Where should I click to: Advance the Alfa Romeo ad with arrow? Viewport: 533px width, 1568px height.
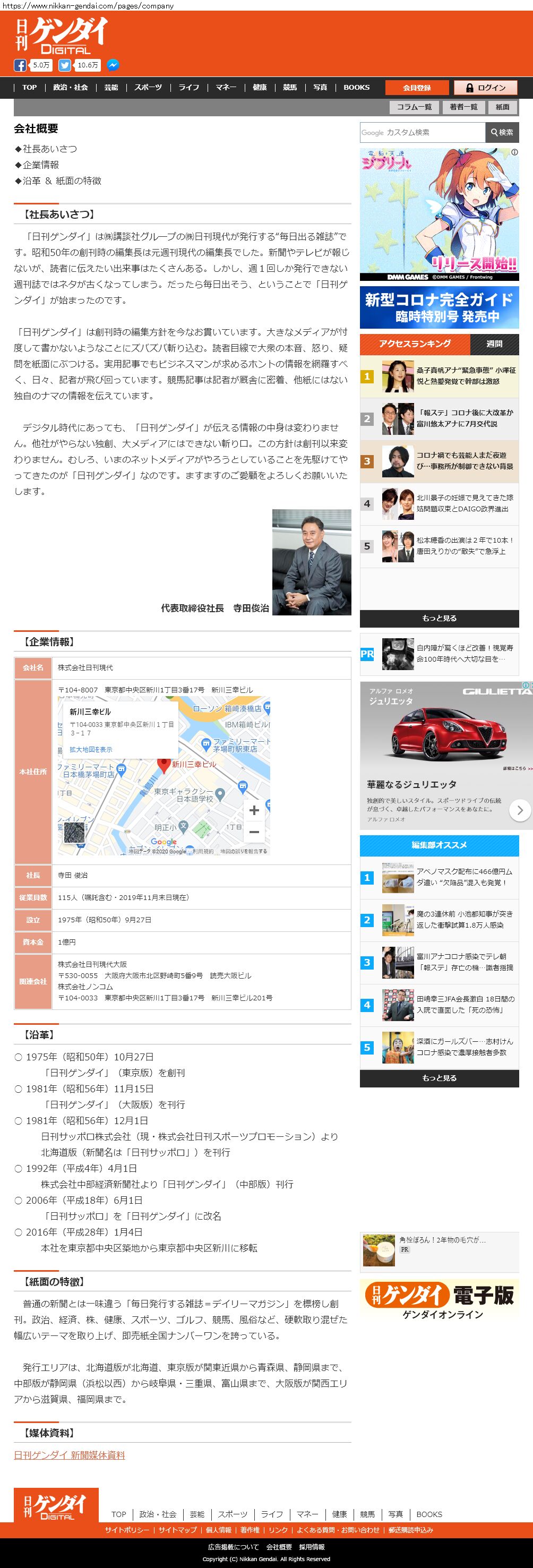pyautogui.click(x=520, y=810)
